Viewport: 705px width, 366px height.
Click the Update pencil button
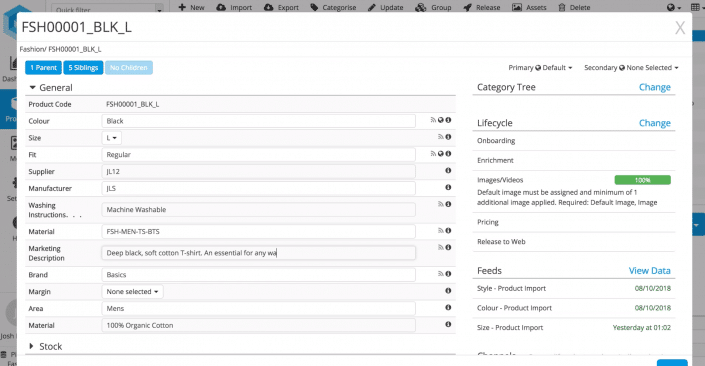(385, 7)
